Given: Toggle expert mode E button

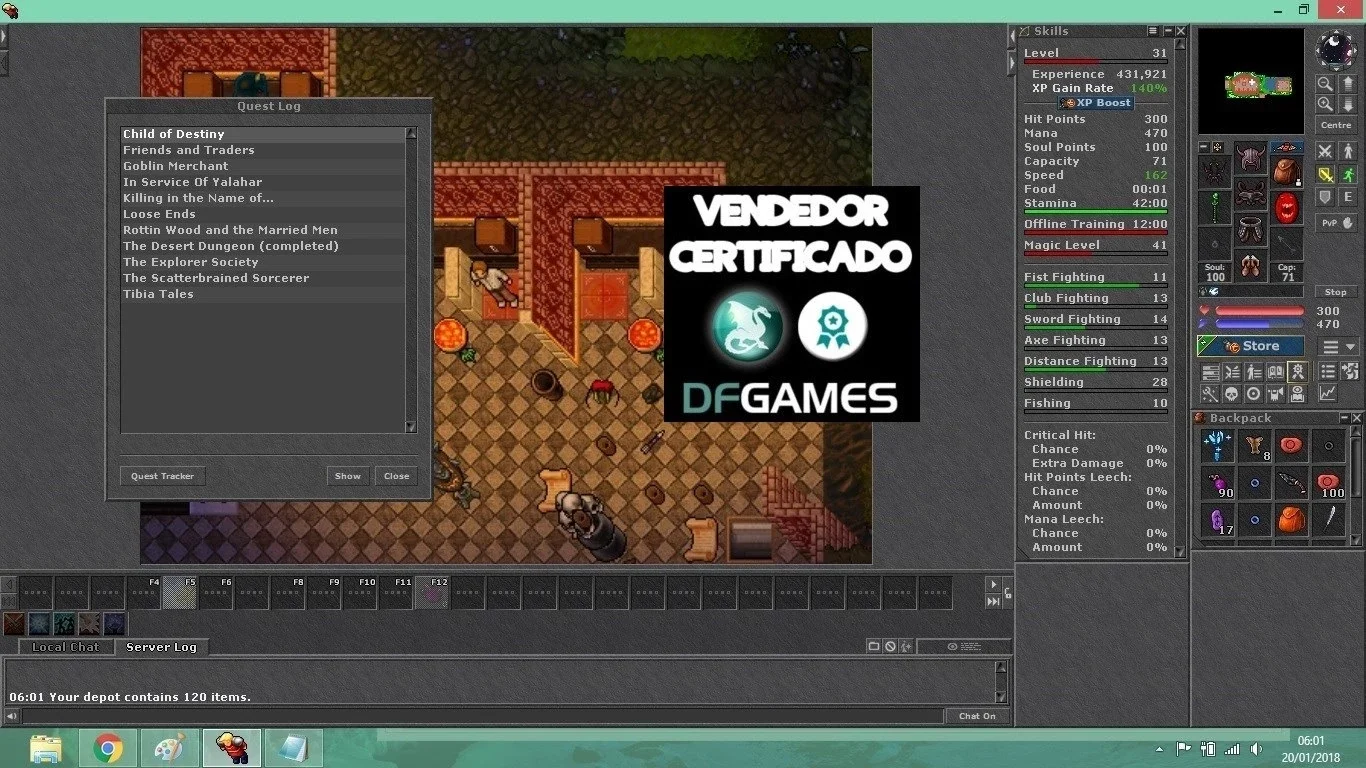Looking at the screenshot, I should point(1348,197).
